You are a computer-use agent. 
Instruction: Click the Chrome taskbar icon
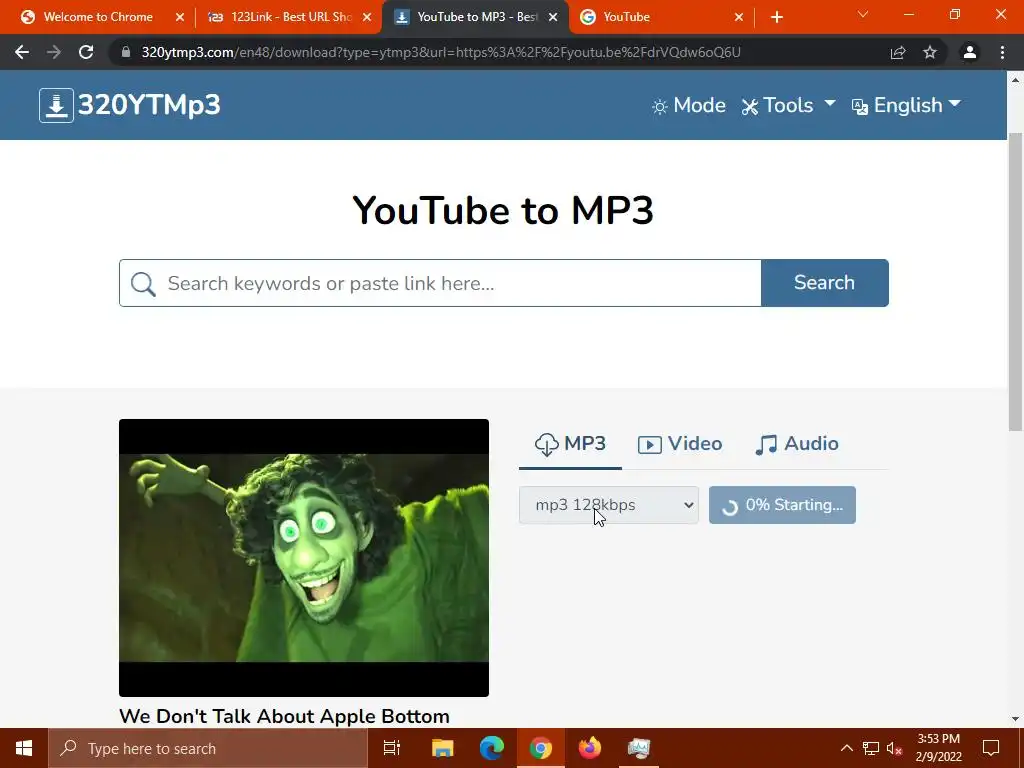click(541, 748)
